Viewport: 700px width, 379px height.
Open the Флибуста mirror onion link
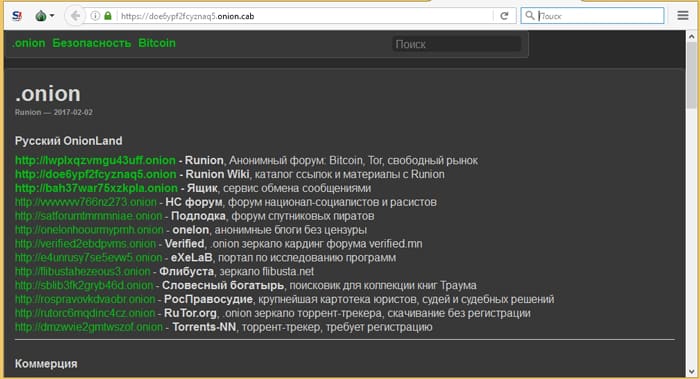pos(83,271)
